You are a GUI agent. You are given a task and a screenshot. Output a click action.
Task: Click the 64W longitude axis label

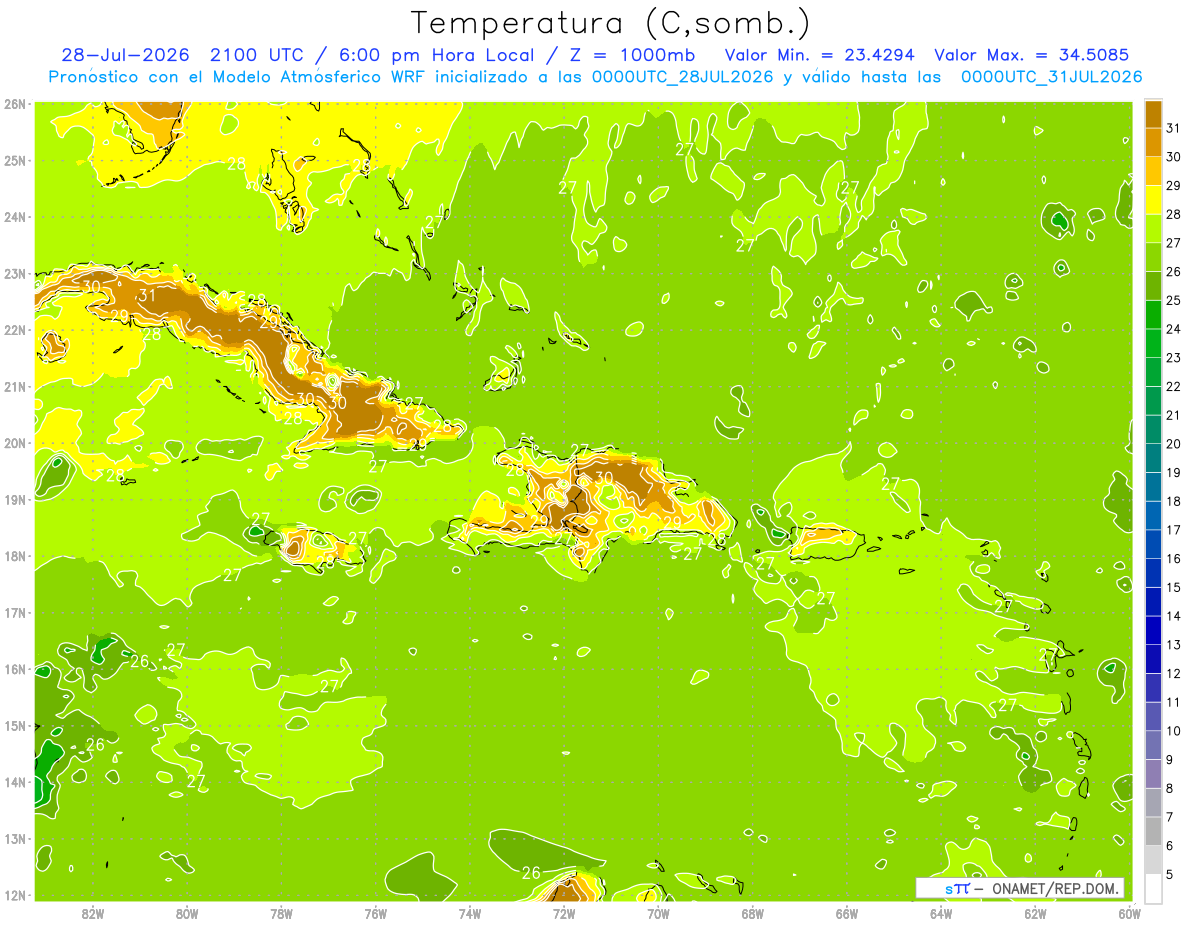coord(940,913)
